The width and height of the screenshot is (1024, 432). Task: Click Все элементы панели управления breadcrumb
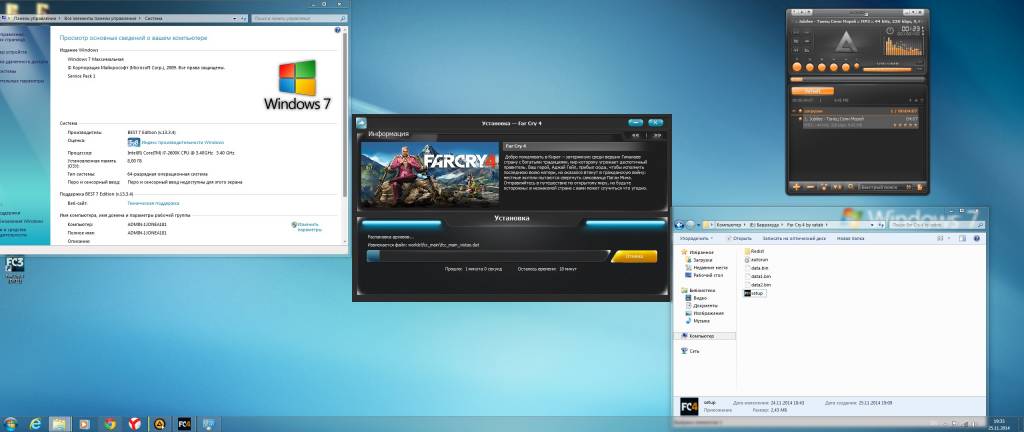tap(101, 18)
